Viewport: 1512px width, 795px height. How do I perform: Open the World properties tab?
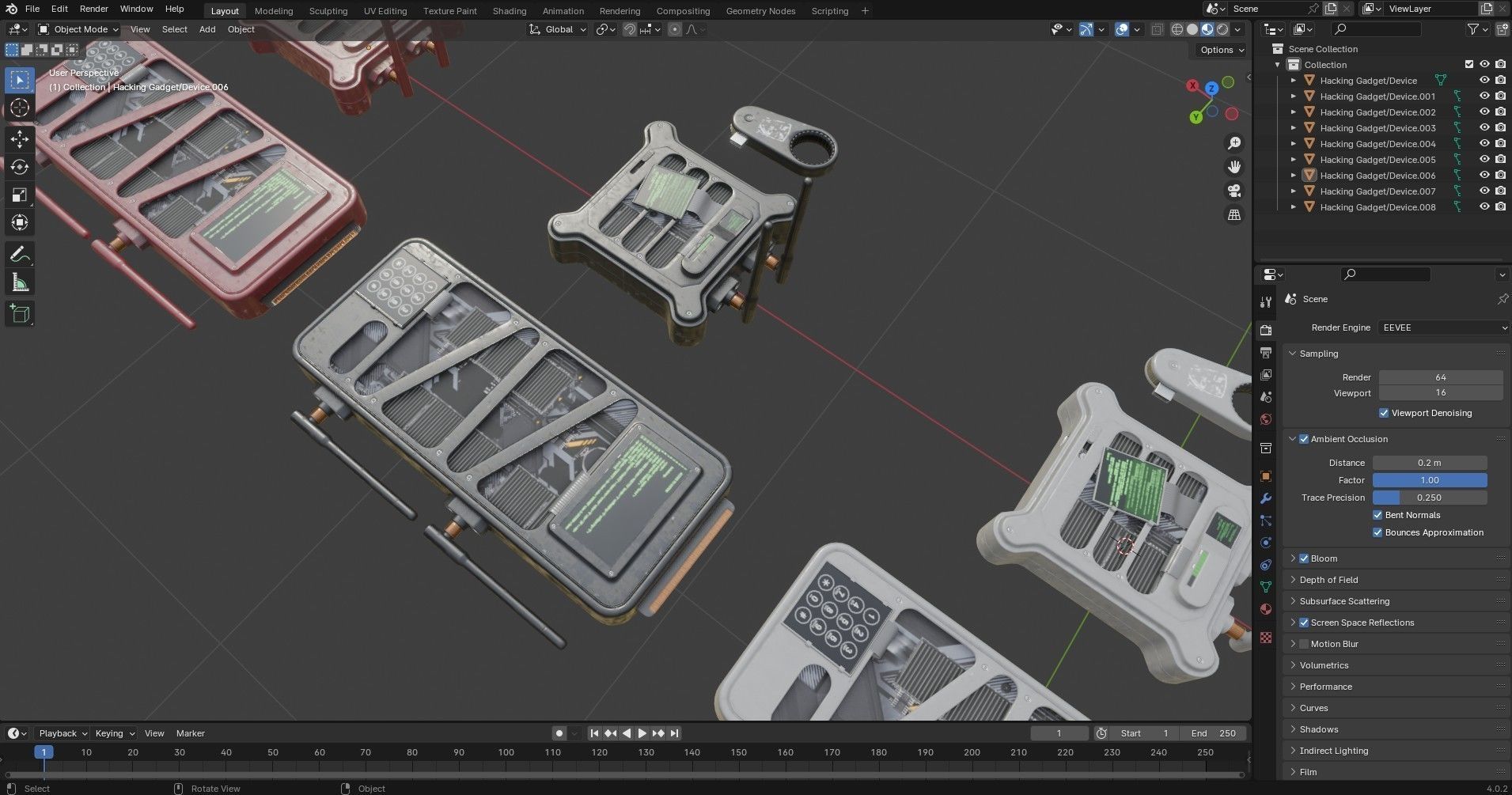click(x=1266, y=419)
